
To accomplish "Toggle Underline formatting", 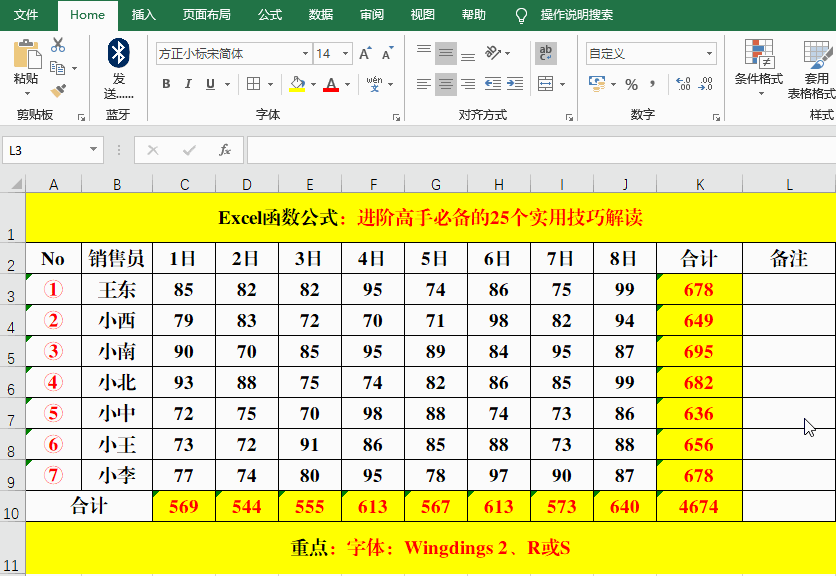I will point(210,83).
